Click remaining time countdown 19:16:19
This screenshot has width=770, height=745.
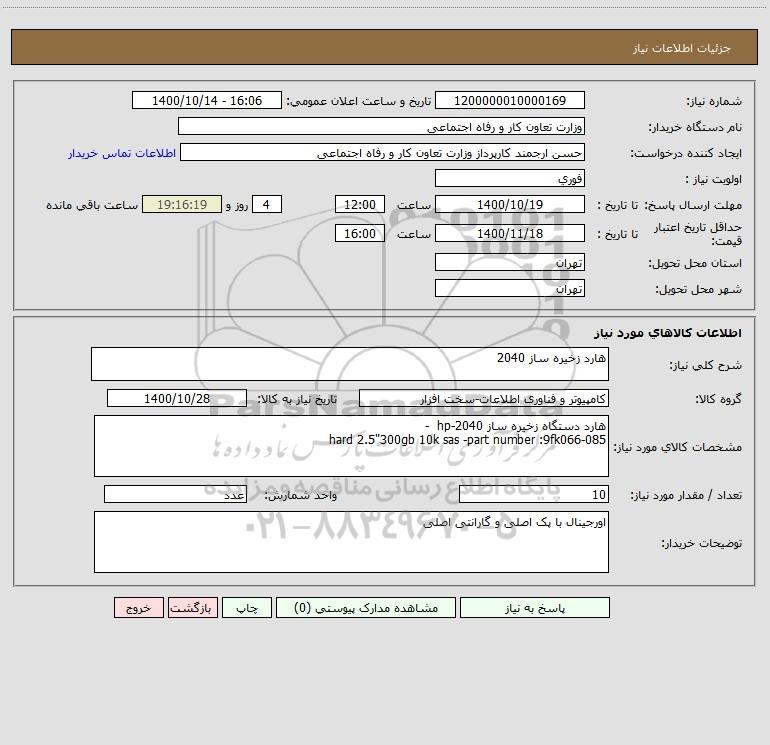click(182, 204)
